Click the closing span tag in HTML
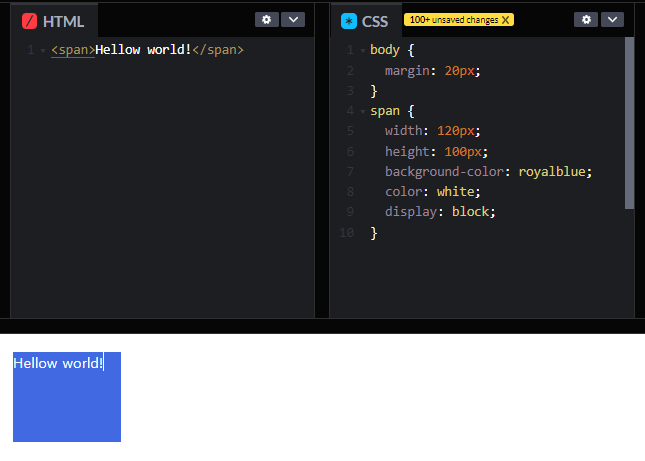The width and height of the screenshot is (645, 461). (218, 50)
